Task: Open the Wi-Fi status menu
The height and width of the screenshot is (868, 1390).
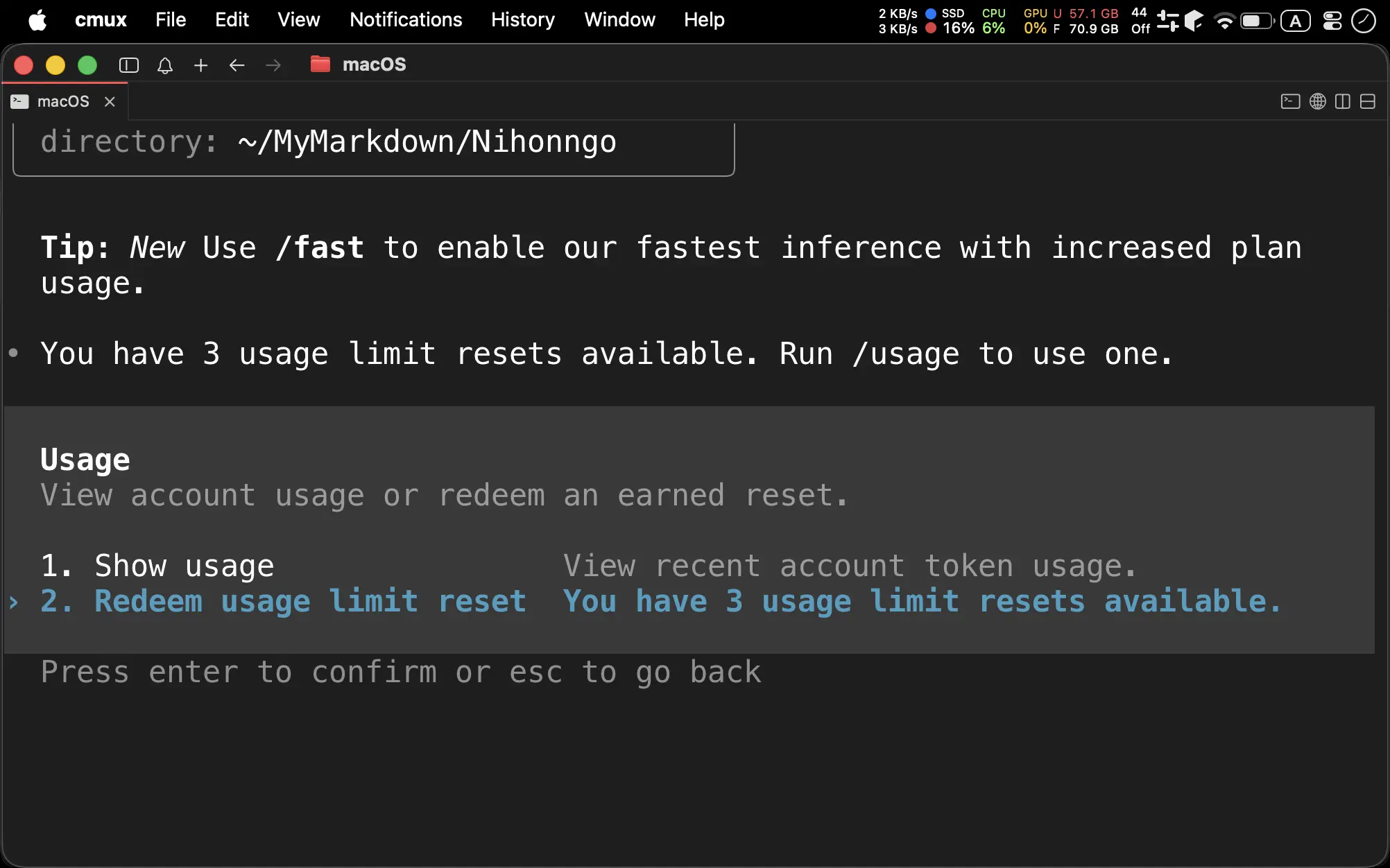Action: (x=1225, y=21)
